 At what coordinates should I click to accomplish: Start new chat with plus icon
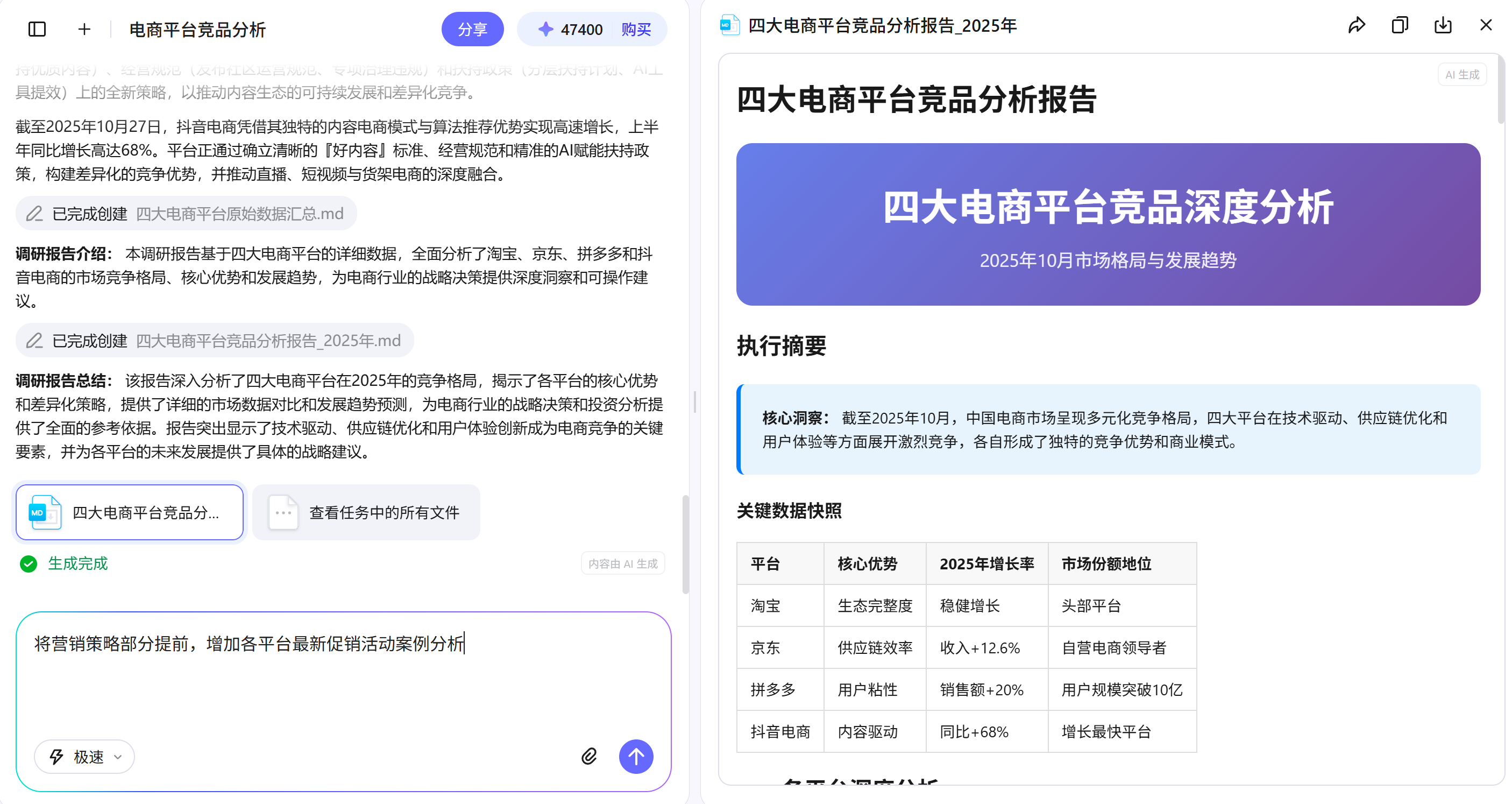coord(84,30)
